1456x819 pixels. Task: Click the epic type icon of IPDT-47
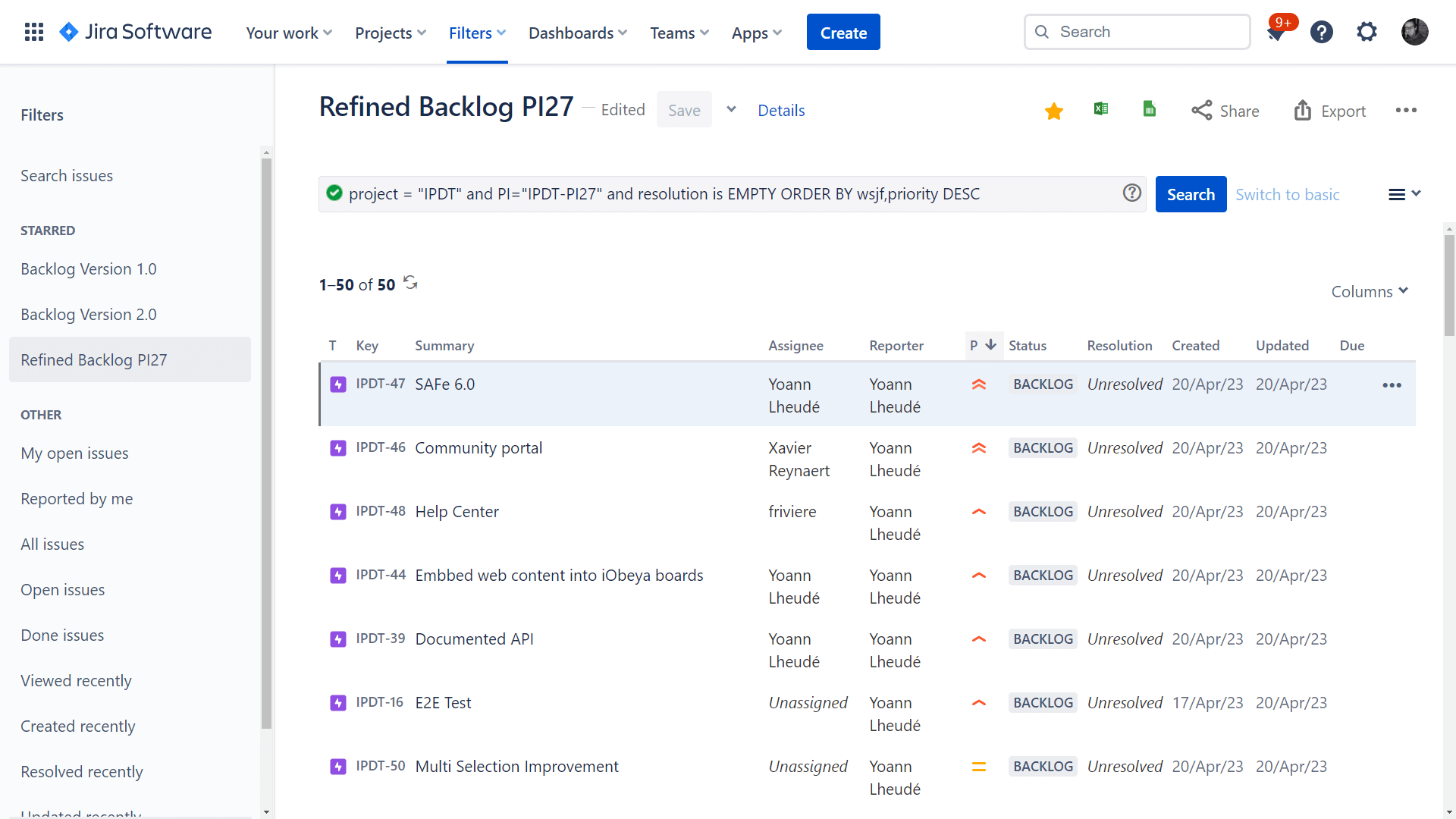coord(338,384)
